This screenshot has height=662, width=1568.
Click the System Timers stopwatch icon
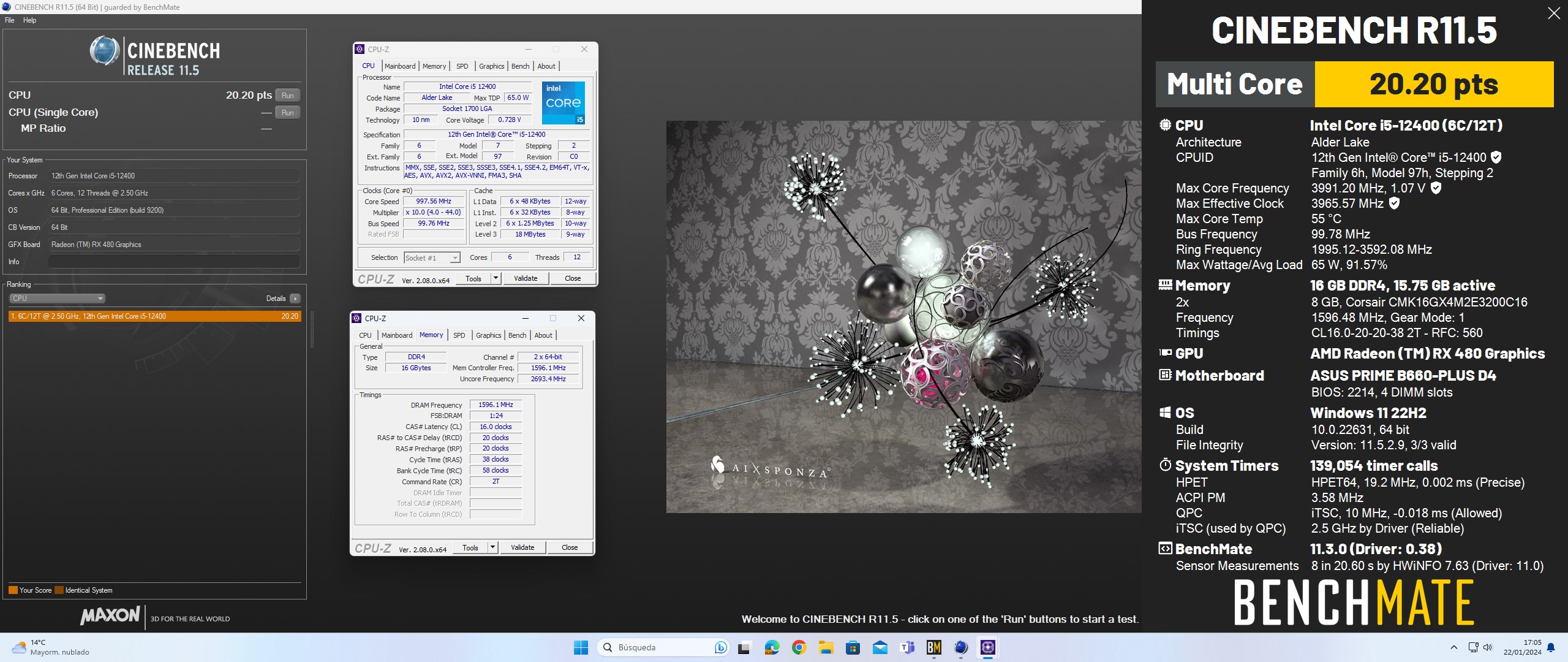1165,465
